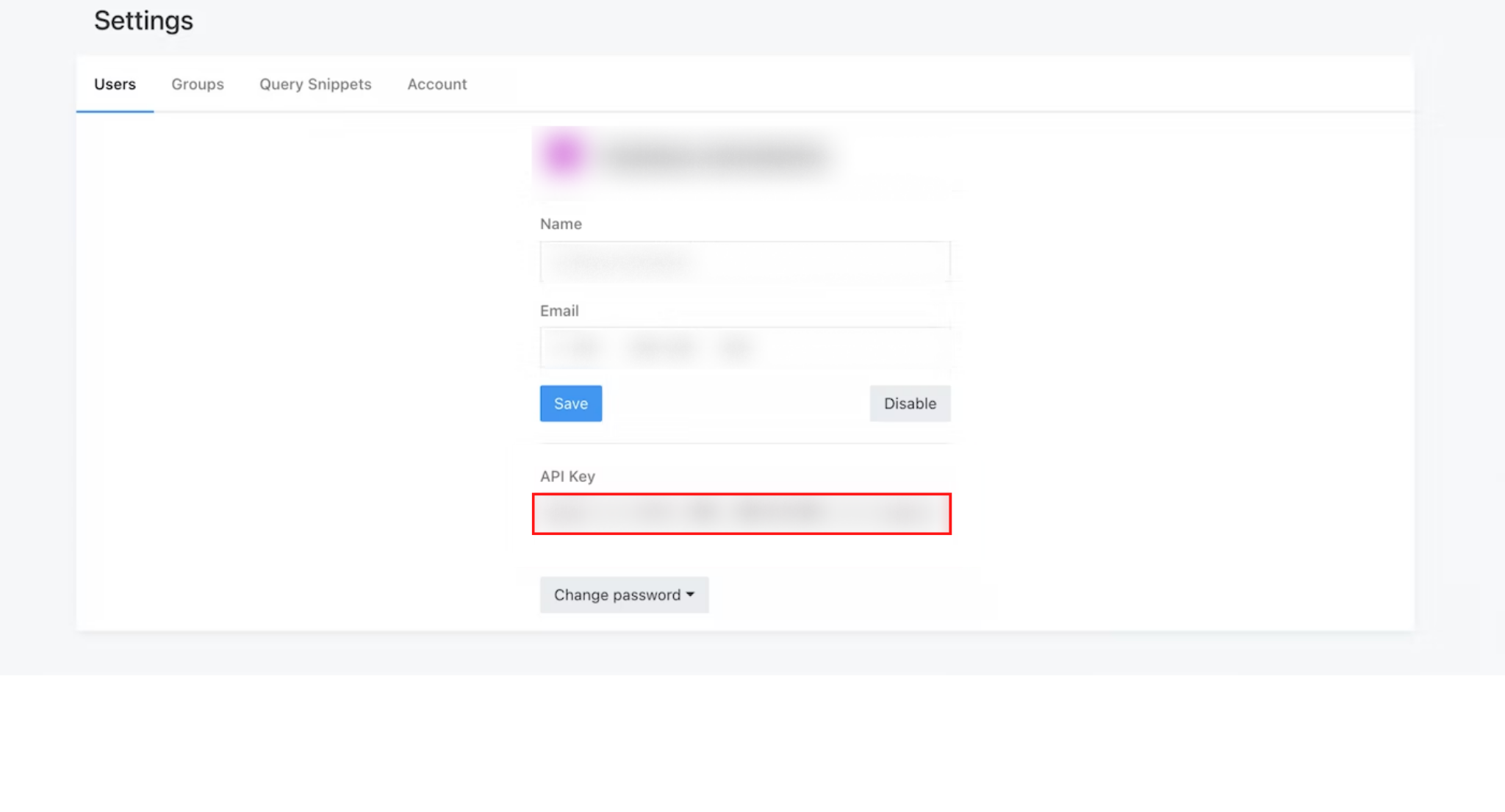Click the Email field label
This screenshot has width=1505, height=812.
tap(559, 311)
